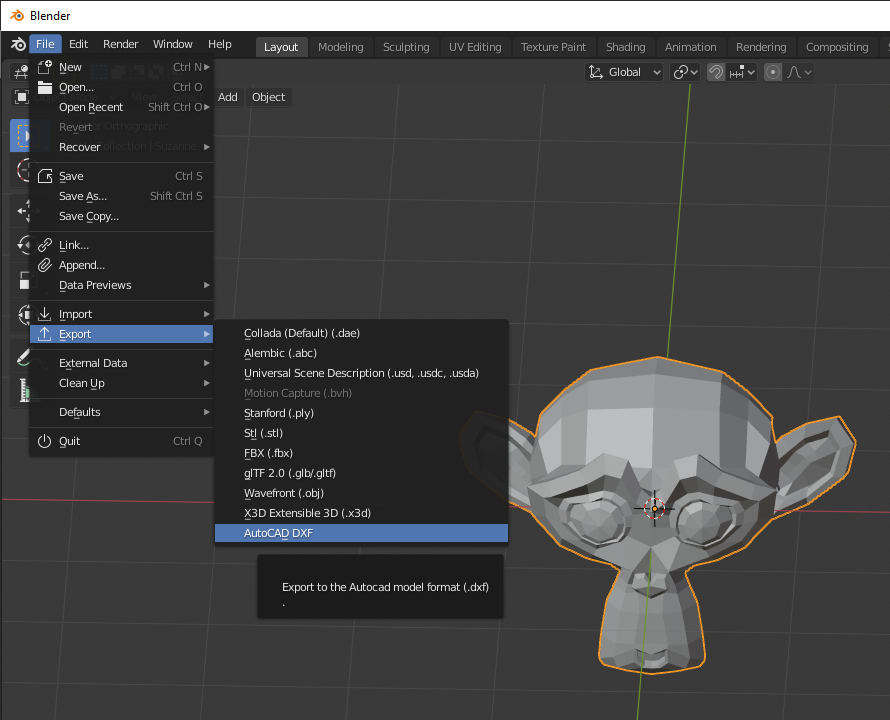890x720 pixels.
Task: Click the 3D cursor at monkey's center
Action: click(655, 508)
